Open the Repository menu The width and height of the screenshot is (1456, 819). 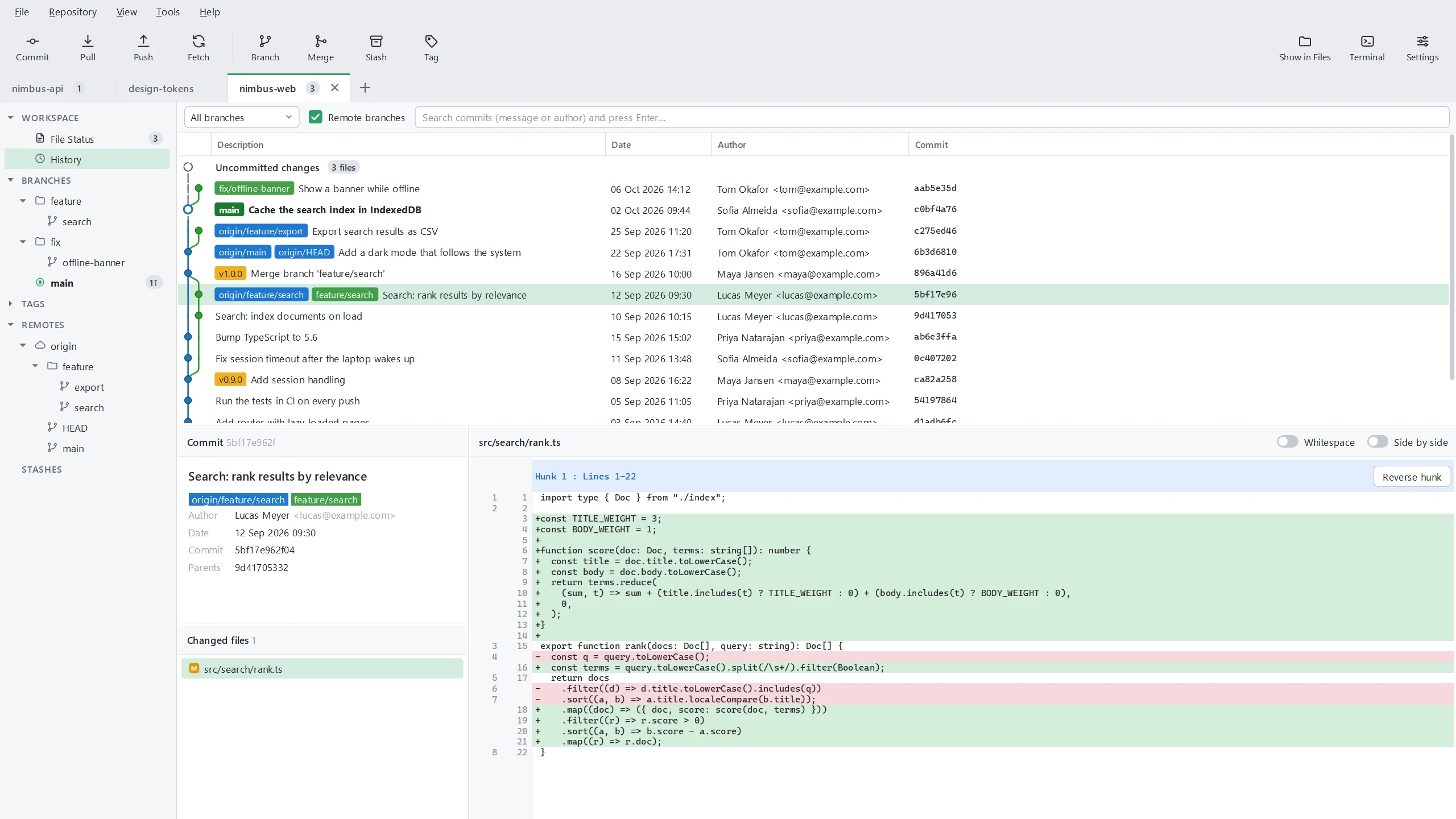[x=73, y=12]
